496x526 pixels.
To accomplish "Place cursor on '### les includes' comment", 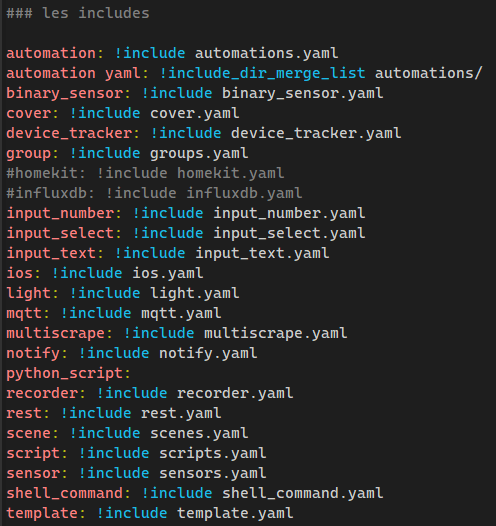I will coord(78,13).
